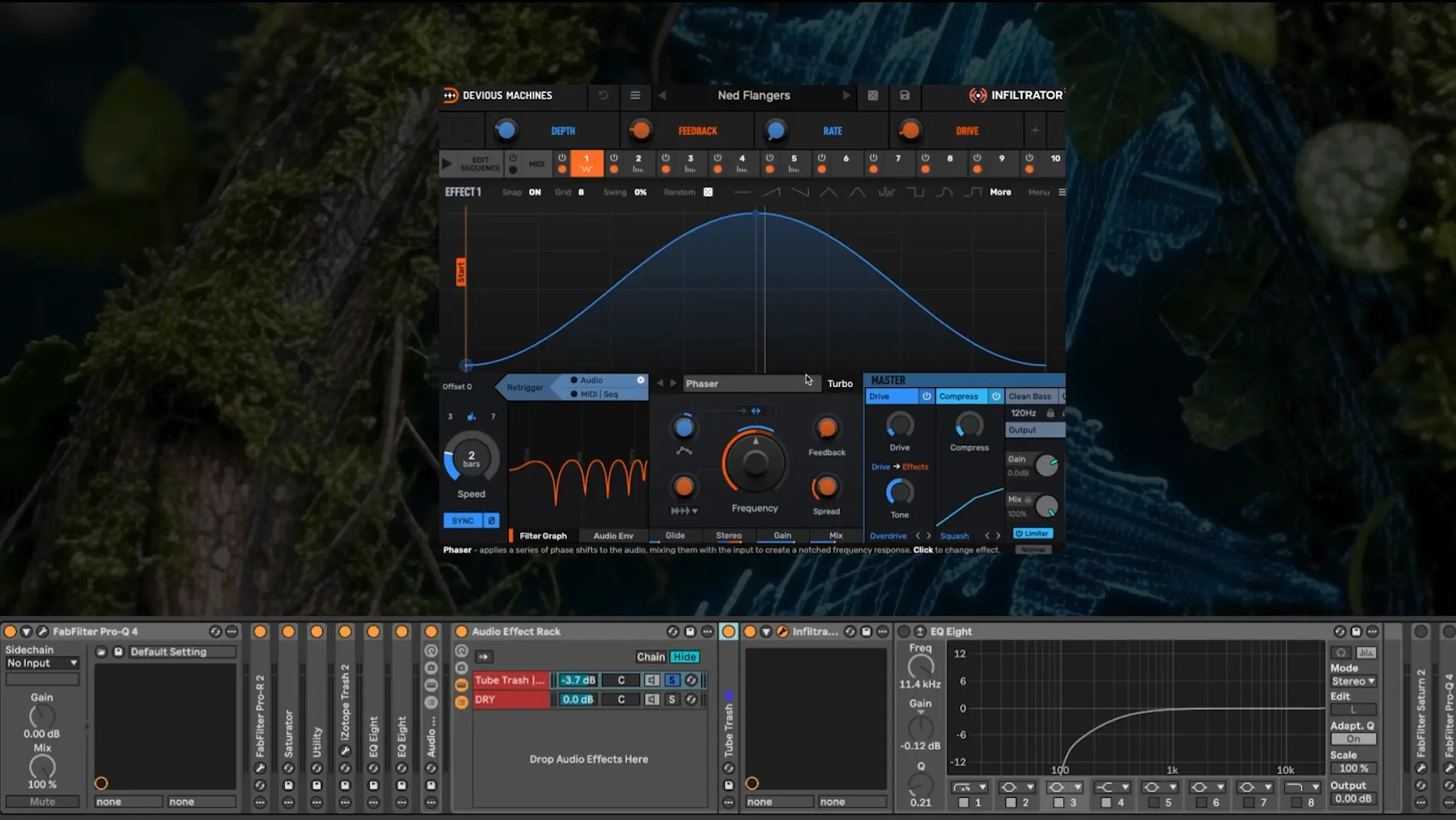
Task: Toggle FabFilter Pro-Q 4 device on/off
Action: [10, 631]
